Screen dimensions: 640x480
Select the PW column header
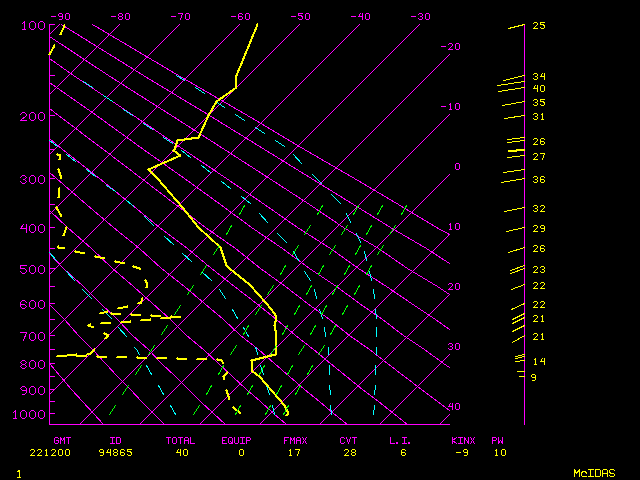click(497, 440)
